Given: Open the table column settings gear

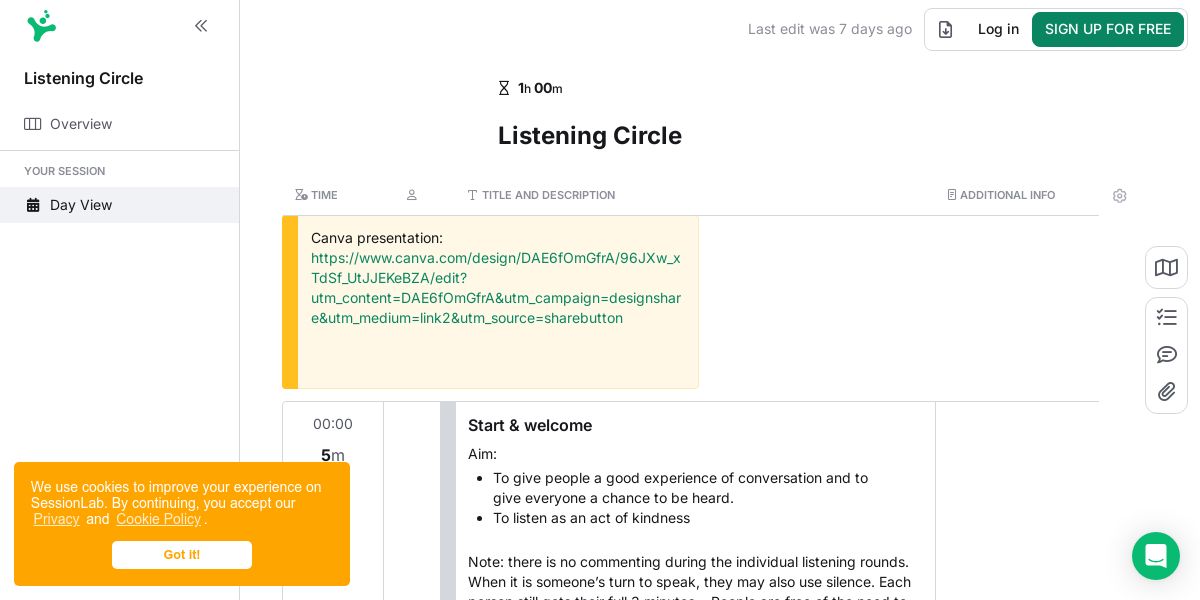Looking at the screenshot, I should [1119, 196].
